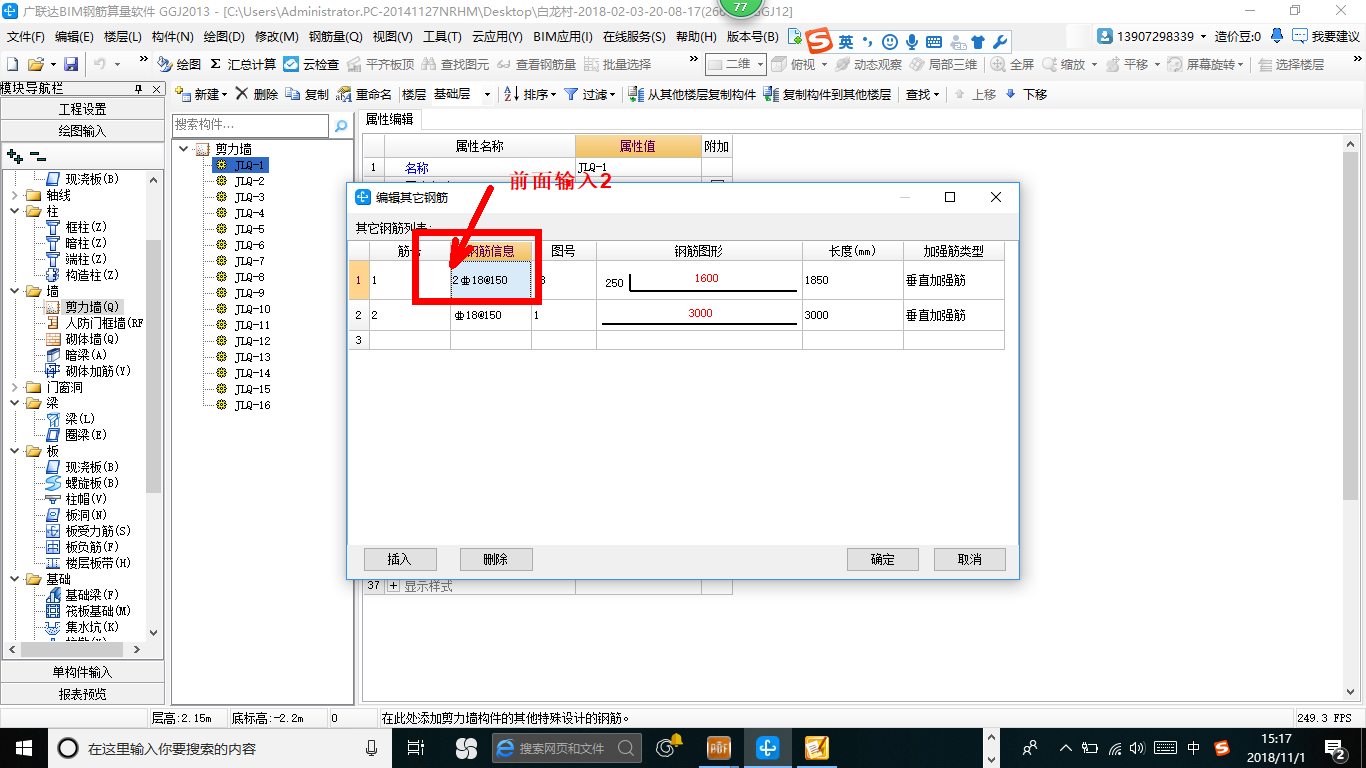
Task: Expand the 轴线 folder in navigator
Action: point(15,195)
